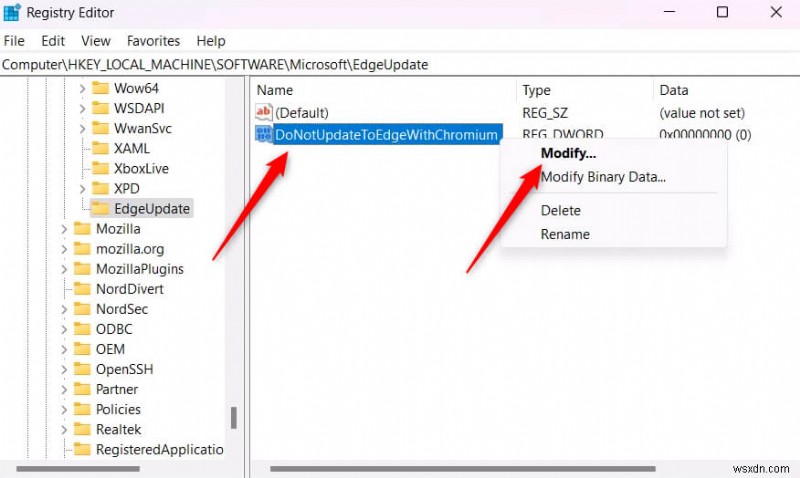800x478 pixels.
Task: Select the (Default) value name
Action: 302,113
